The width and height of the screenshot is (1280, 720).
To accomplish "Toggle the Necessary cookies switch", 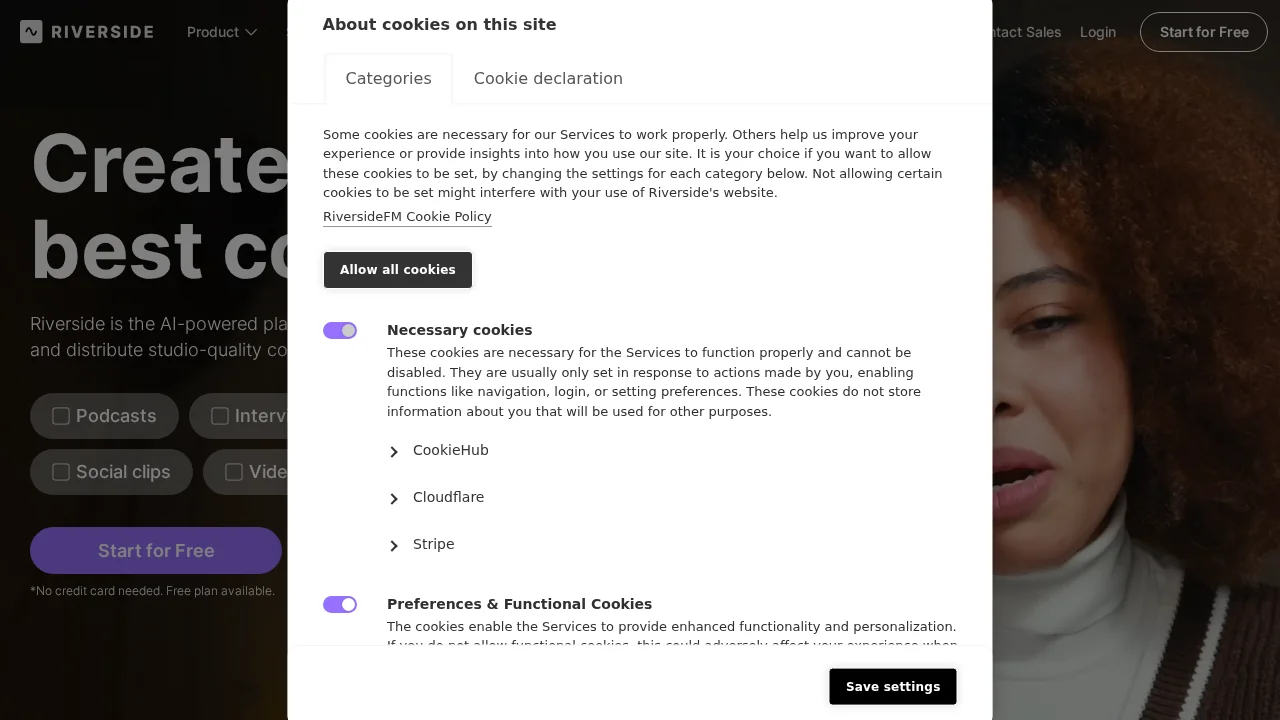I will [340, 331].
